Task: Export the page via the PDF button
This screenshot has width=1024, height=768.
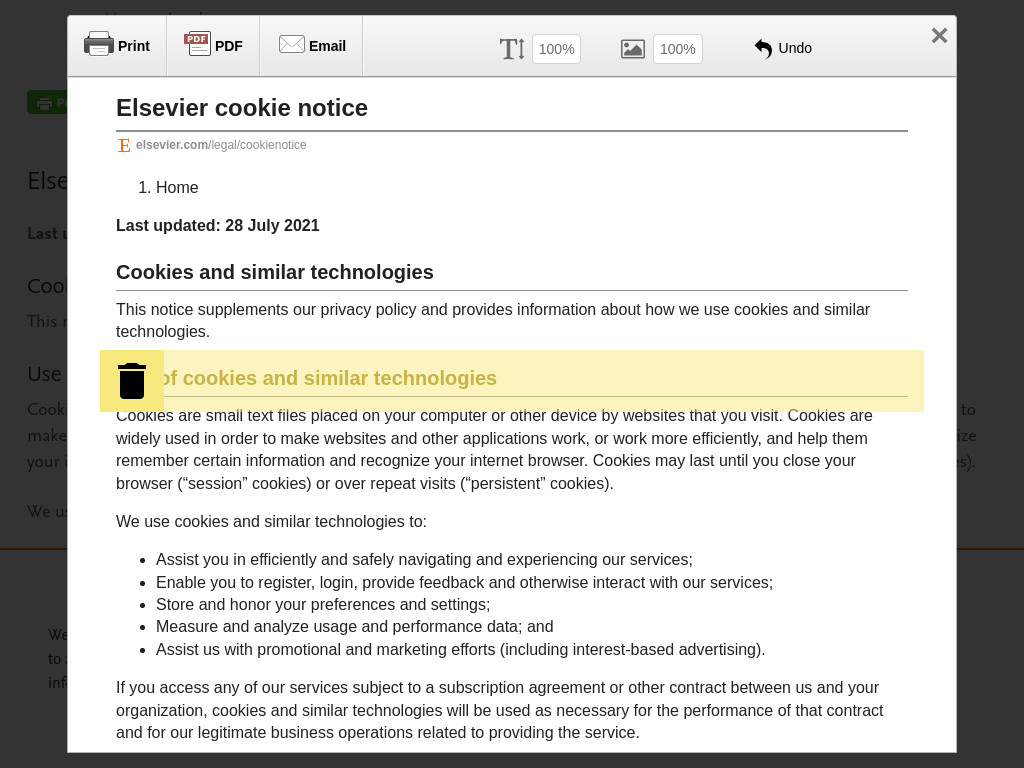Action: [x=213, y=46]
